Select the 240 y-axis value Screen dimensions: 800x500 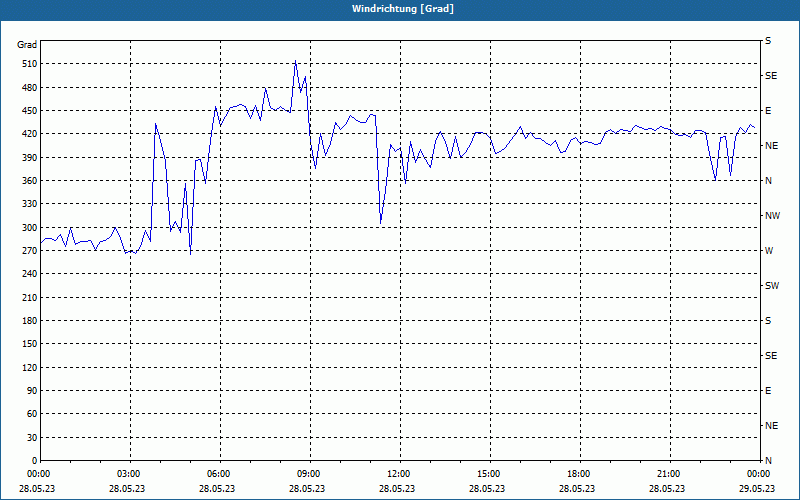(x=29, y=274)
